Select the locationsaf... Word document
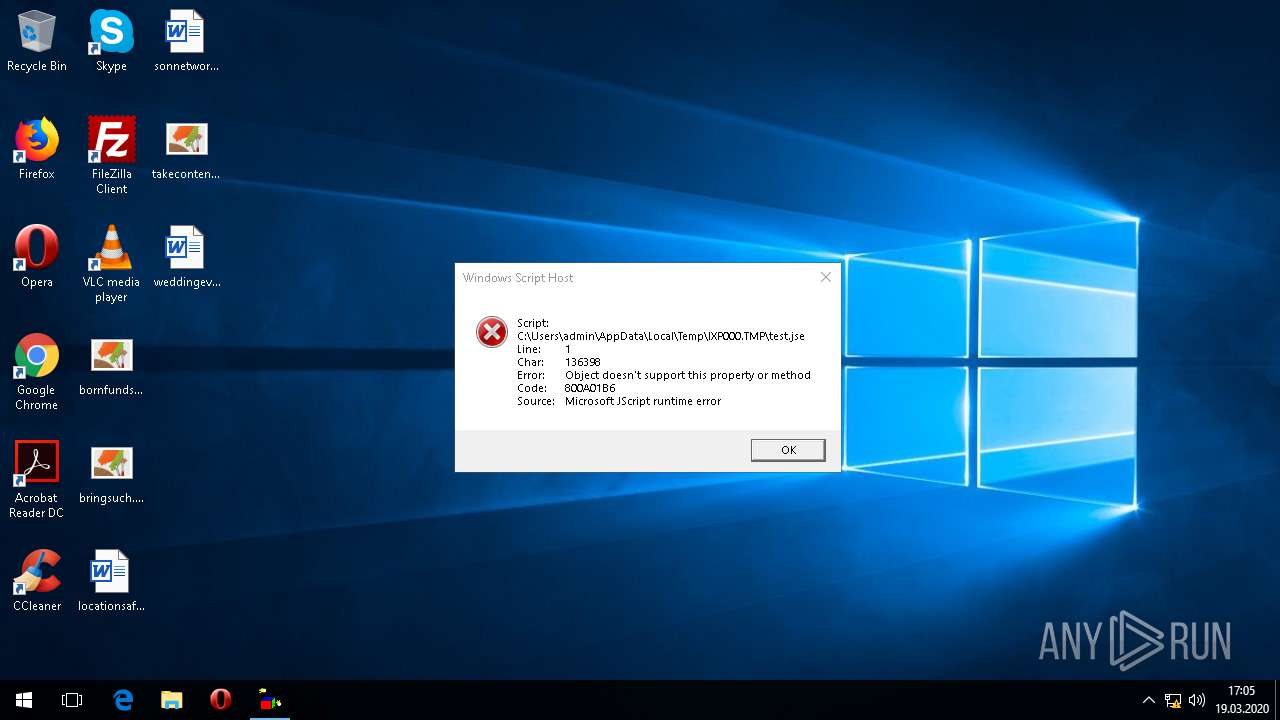The image size is (1280, 720). tap(111, 581)
